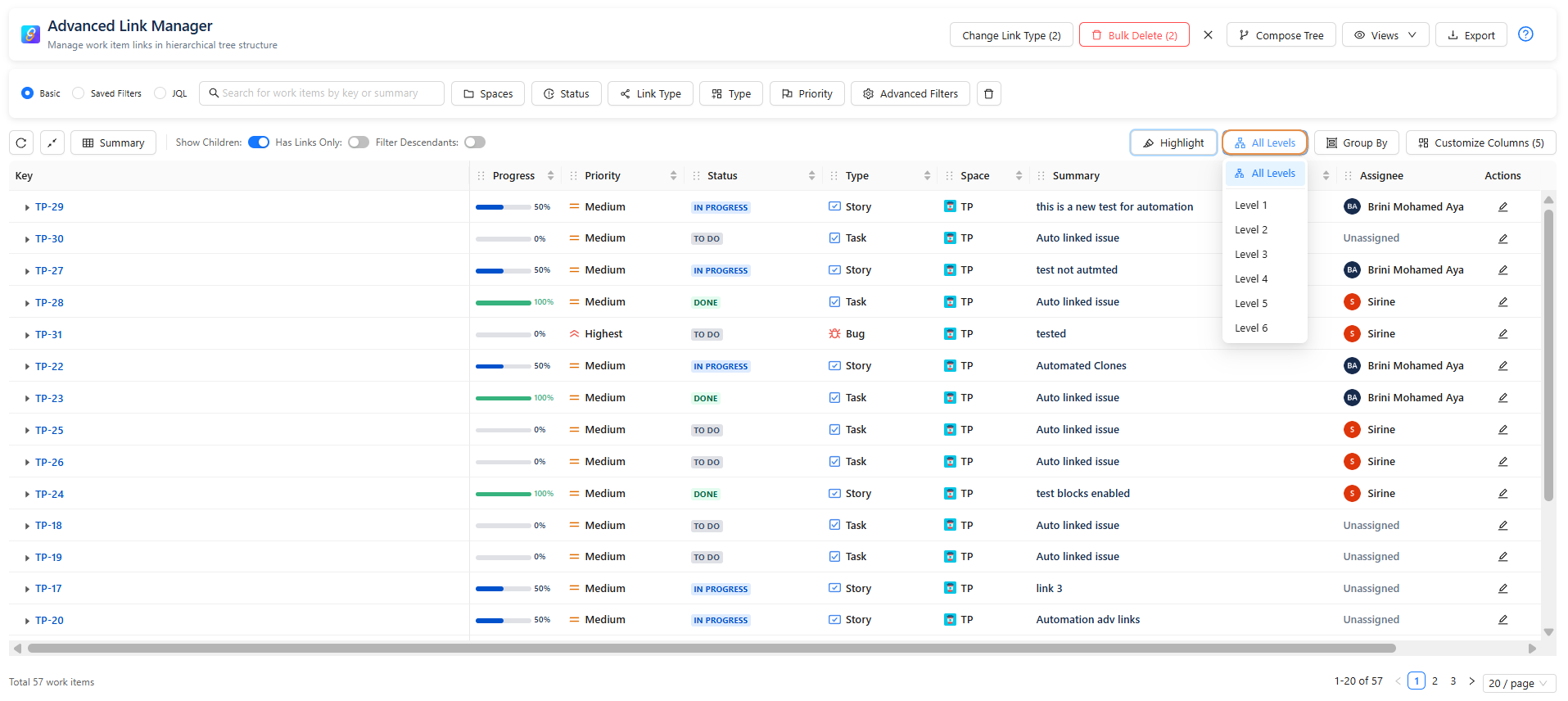This screenshot has height=701, width=1568.
Task: Open the help question mark icon
Action: (x=1525, y=34)
